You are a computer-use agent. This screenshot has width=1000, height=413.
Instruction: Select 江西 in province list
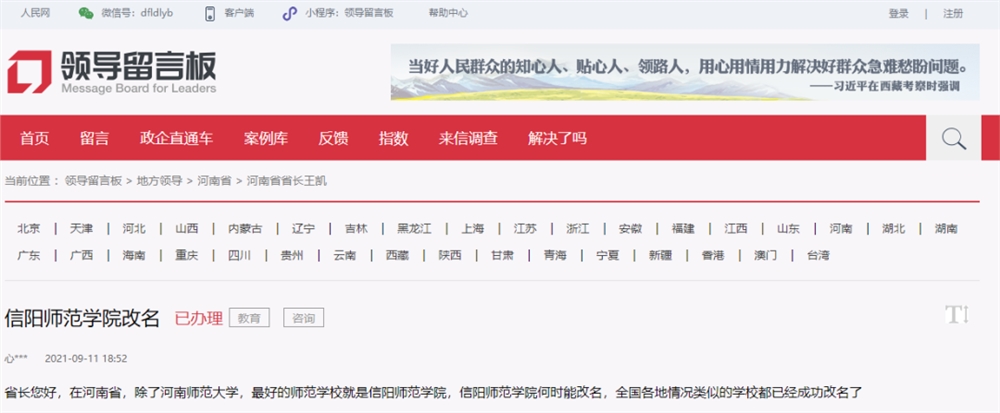point(736,228)
